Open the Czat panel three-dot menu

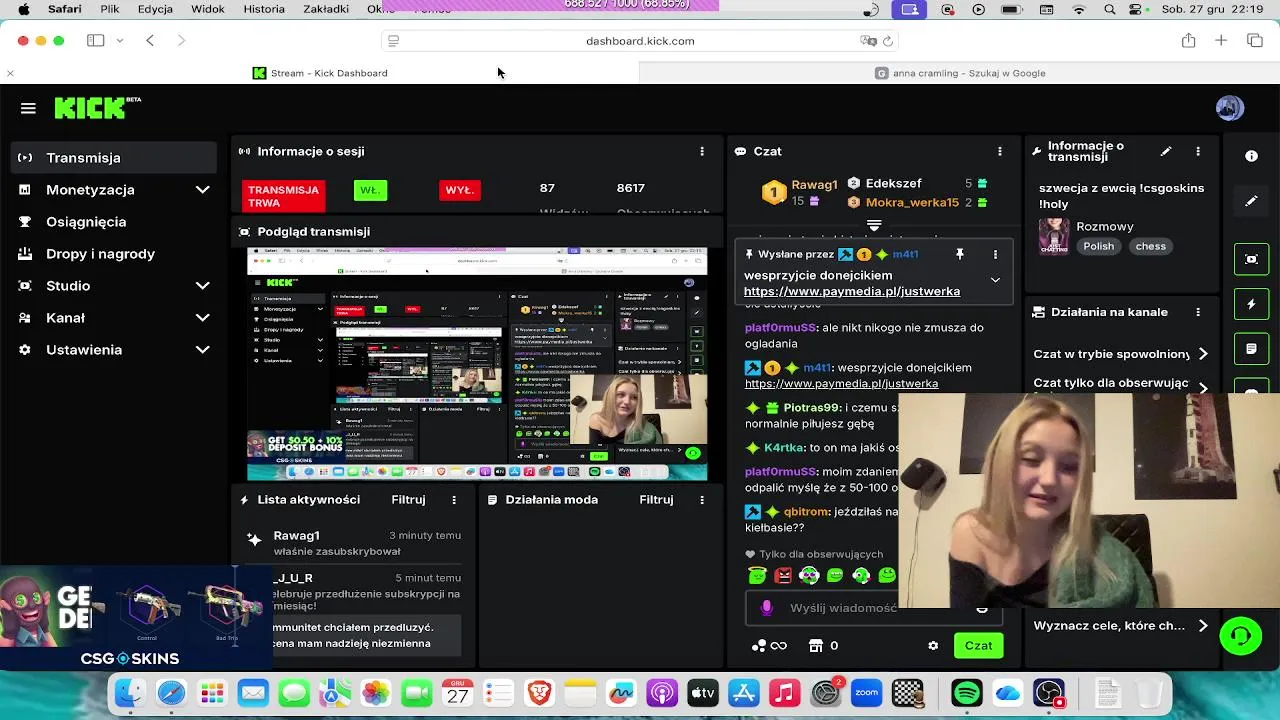point(999,151)
